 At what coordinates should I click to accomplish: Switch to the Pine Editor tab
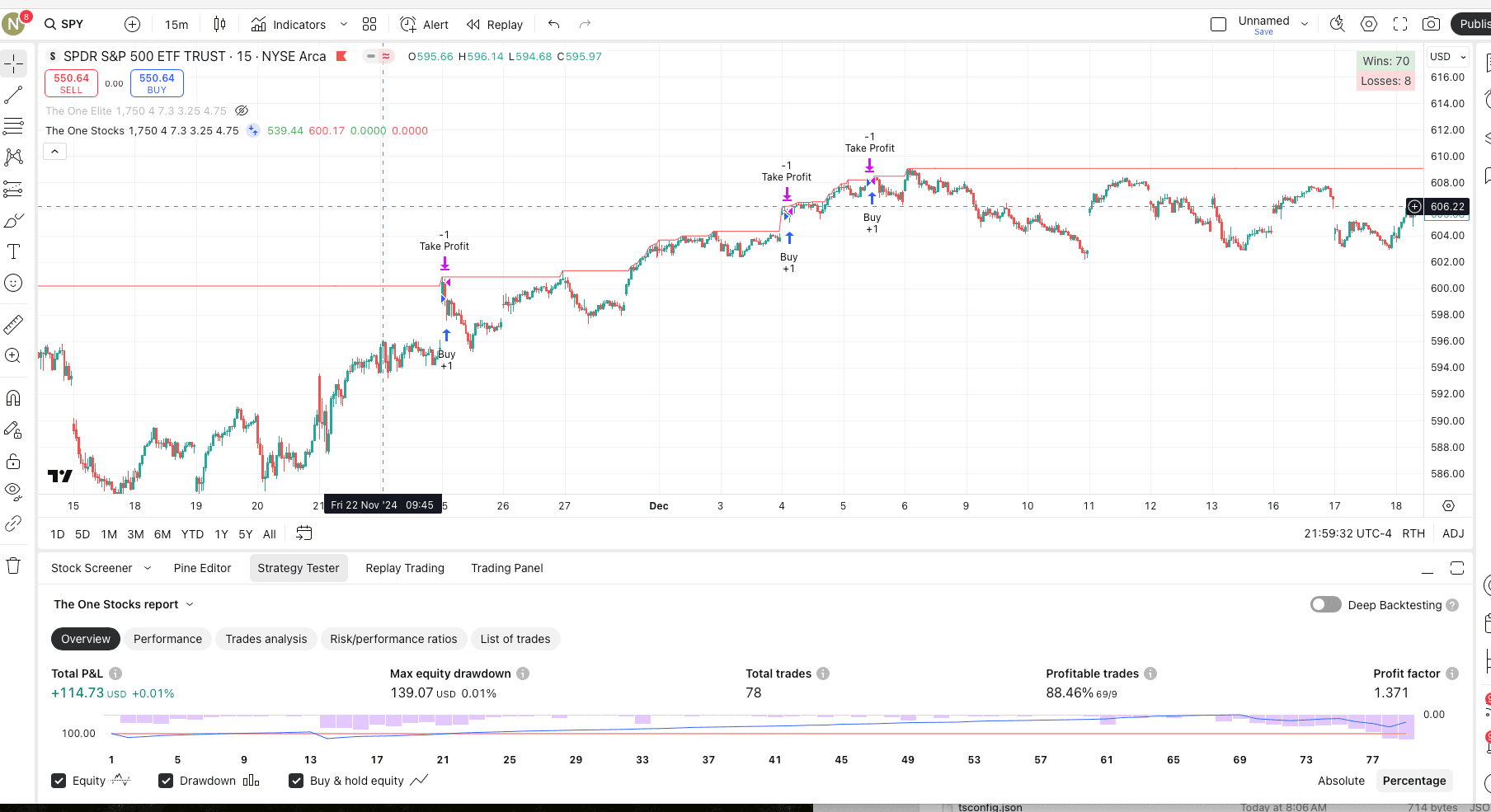pyautogui.click(x=202, y=568)
